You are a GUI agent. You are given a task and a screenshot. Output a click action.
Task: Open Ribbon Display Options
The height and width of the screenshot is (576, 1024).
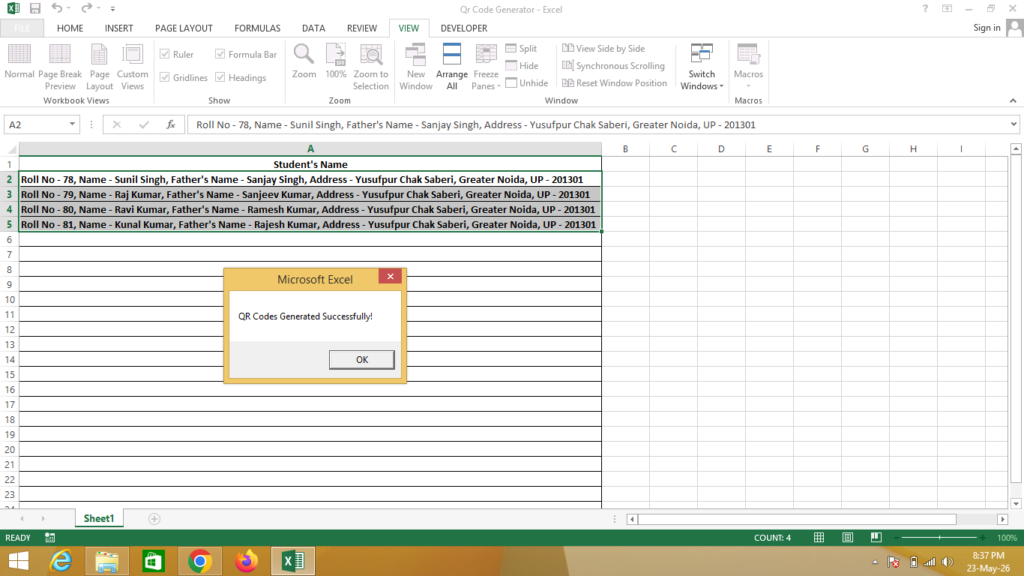coord(947,8)
